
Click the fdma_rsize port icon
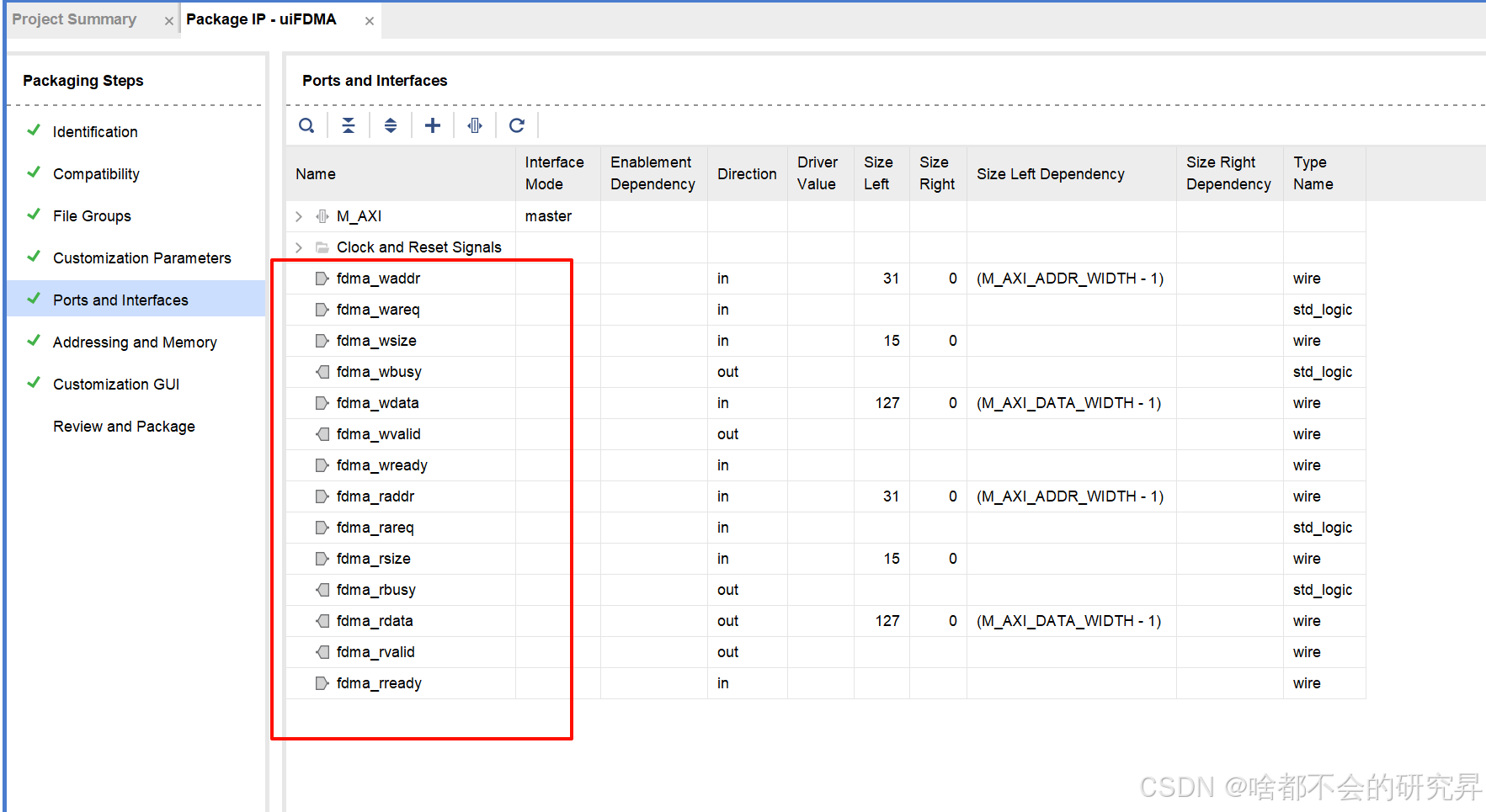[322, 559]
